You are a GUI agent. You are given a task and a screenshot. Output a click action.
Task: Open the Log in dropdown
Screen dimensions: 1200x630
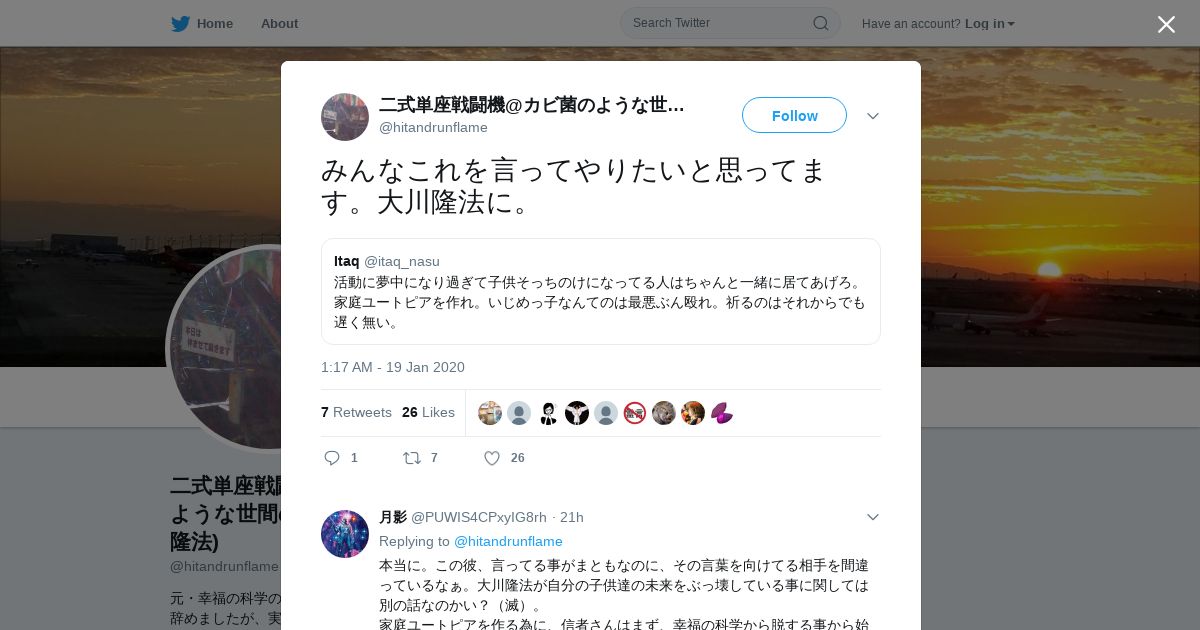[990, 23]
